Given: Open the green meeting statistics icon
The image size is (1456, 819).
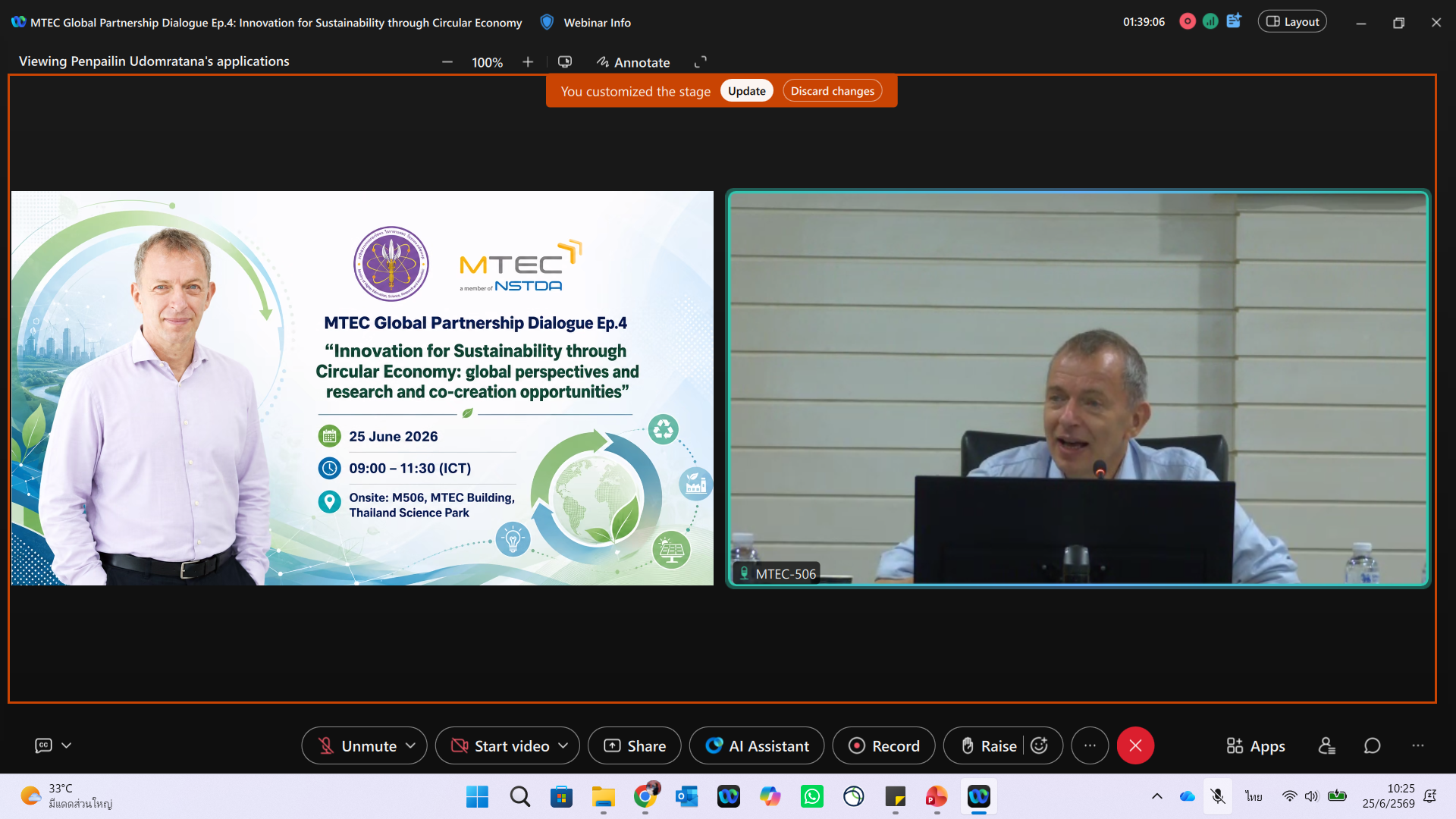Looking at the screenshot, I should point(1210,22).
